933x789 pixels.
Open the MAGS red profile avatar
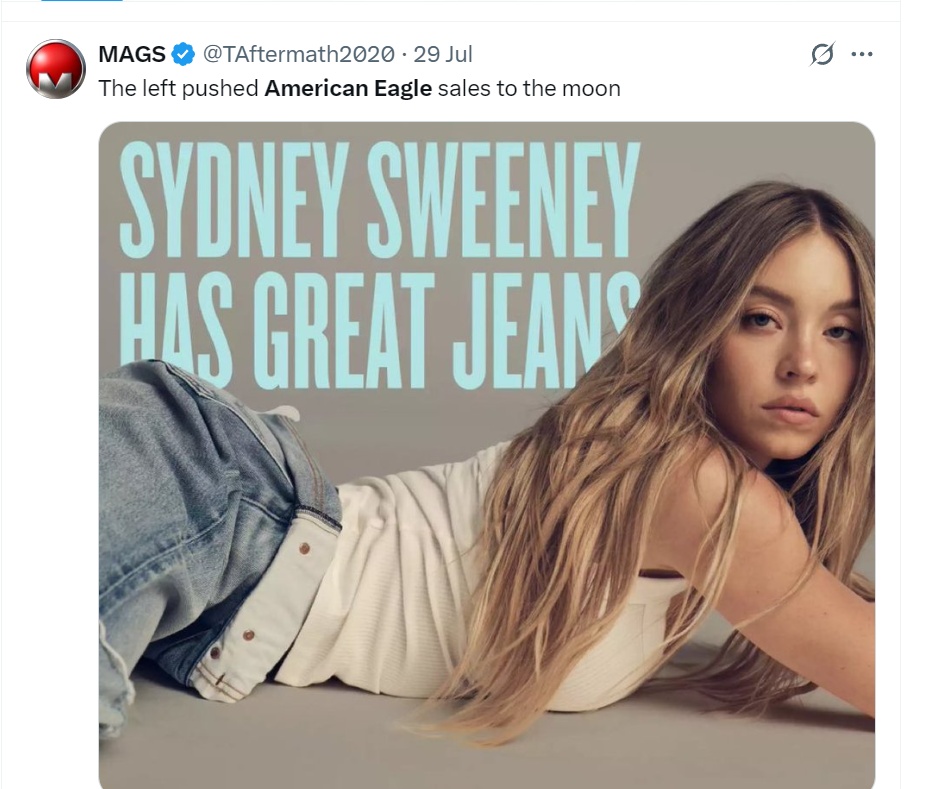tap(55, 69)
